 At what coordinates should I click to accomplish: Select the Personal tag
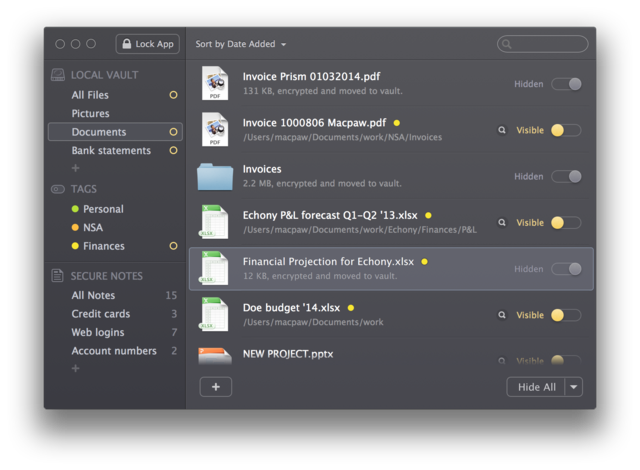pyautogui.click(x=103, y=209)
